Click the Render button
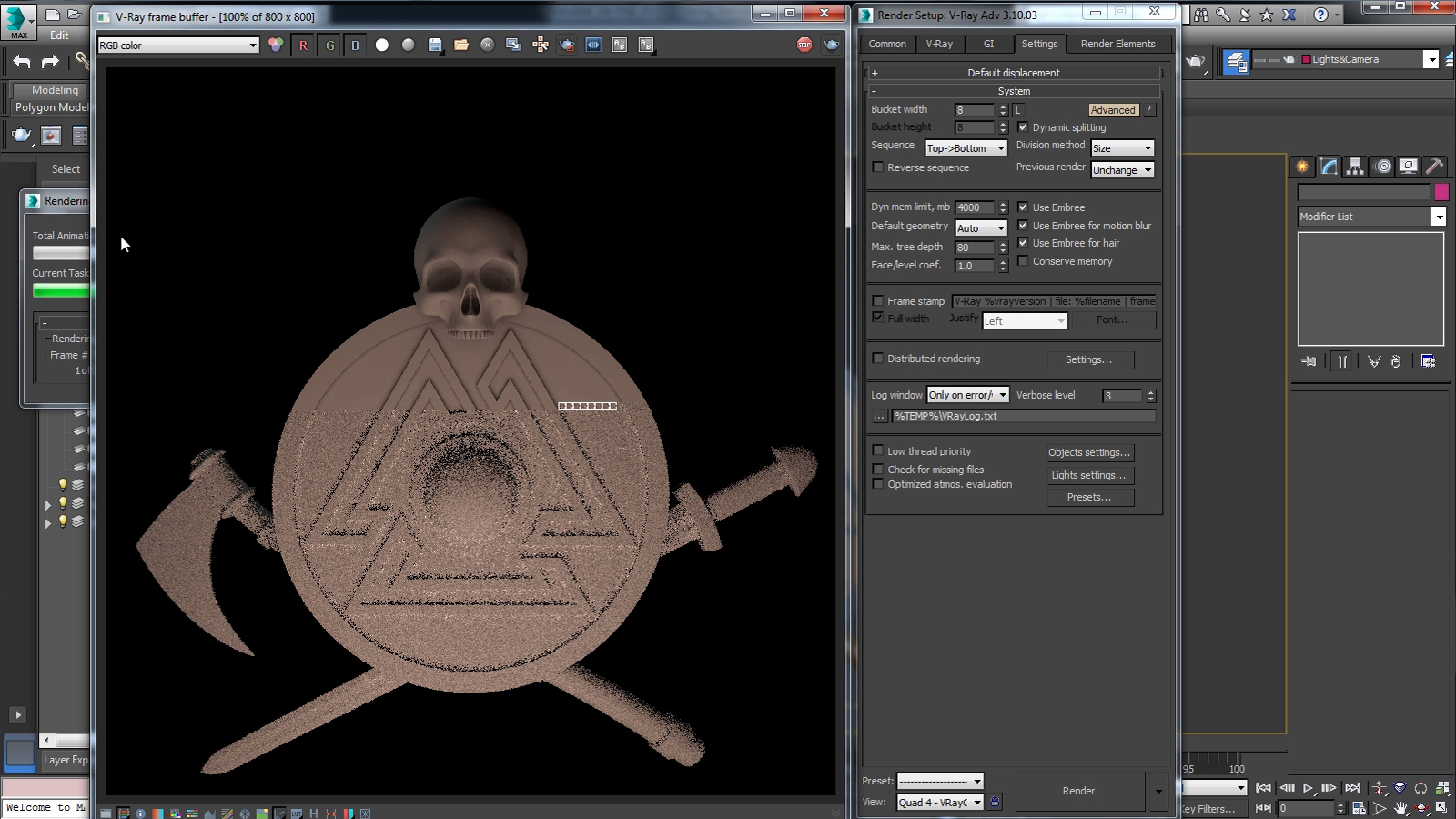 pos(1078,791)
